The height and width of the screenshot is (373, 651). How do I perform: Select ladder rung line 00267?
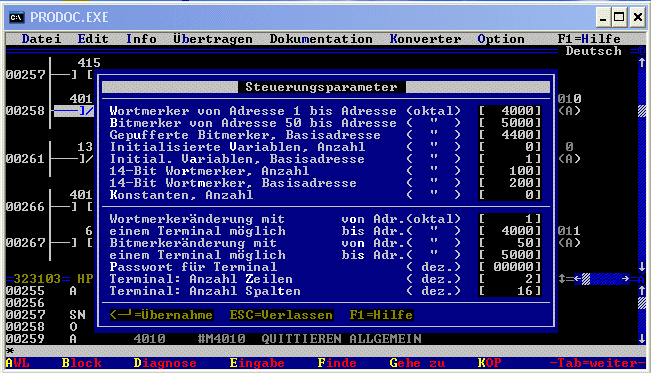click(25, 243)
